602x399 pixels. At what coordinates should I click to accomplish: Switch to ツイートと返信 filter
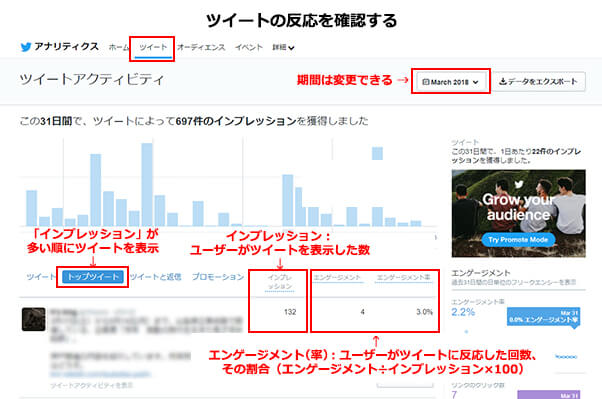coord(155,276)
